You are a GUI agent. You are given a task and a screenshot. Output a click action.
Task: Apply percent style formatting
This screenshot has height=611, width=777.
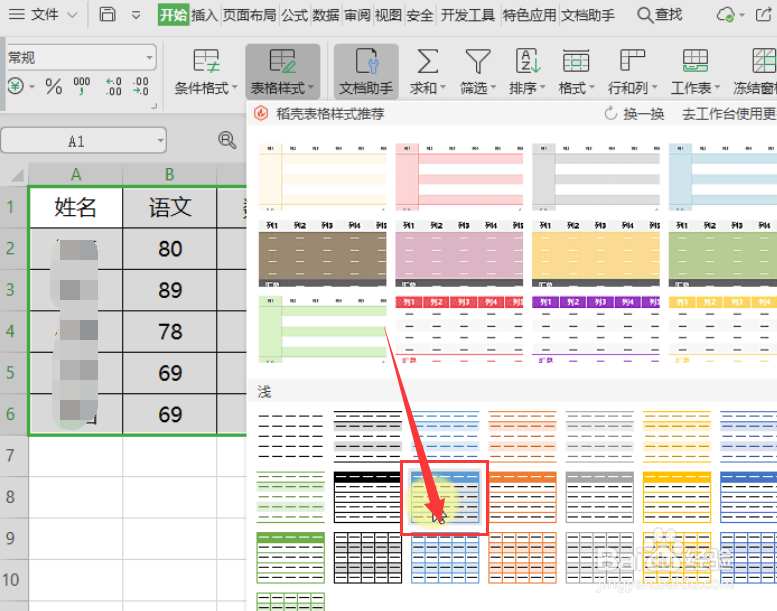click(54, 87)
